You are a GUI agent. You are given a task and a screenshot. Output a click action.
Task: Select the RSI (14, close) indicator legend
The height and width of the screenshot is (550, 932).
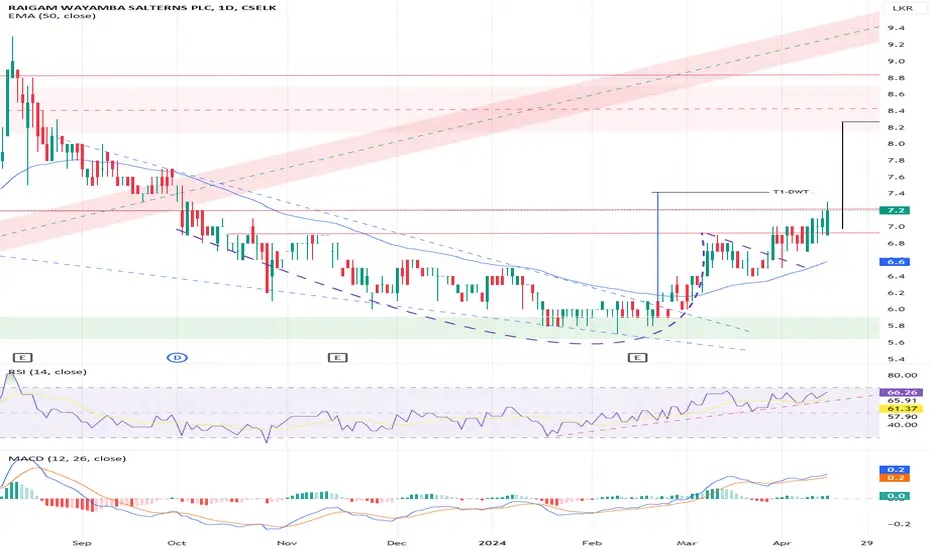coord(47,372)
